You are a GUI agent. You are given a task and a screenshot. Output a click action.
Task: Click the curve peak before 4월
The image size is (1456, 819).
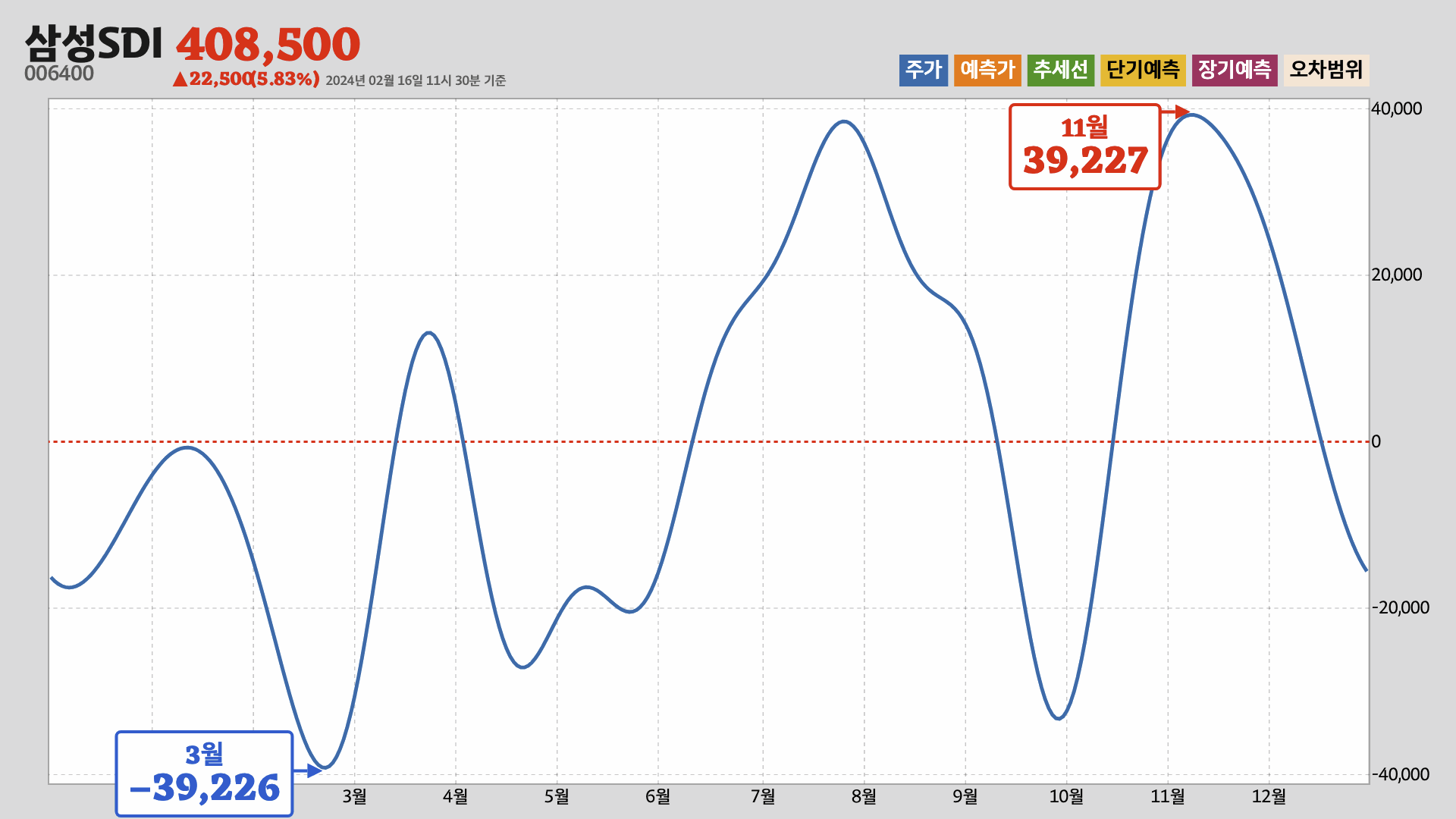pyautogui.click(x=429, y=333)
